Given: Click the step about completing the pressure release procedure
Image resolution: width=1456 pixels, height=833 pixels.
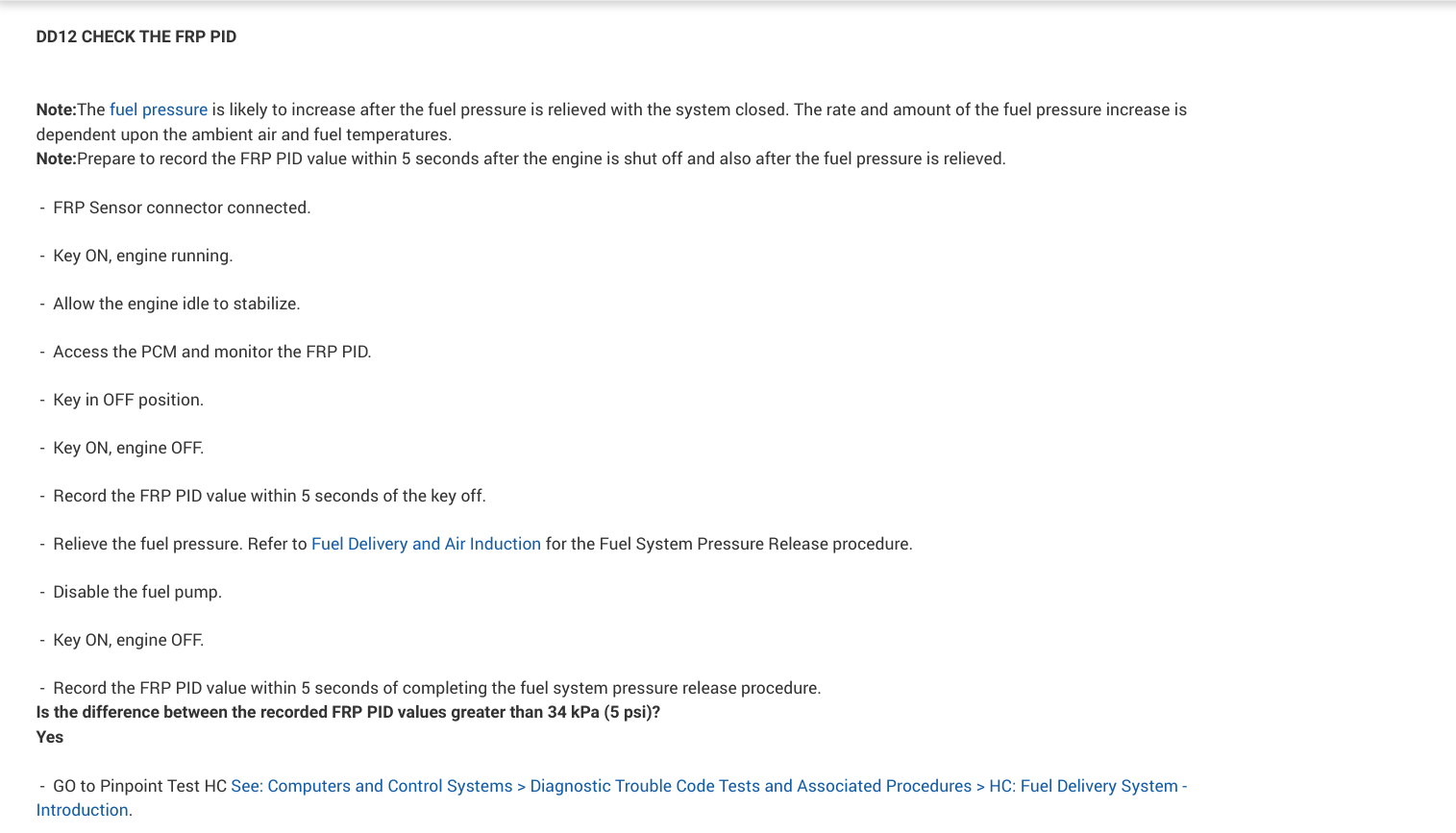Looking at the screenshot, I should pos(437,688).
